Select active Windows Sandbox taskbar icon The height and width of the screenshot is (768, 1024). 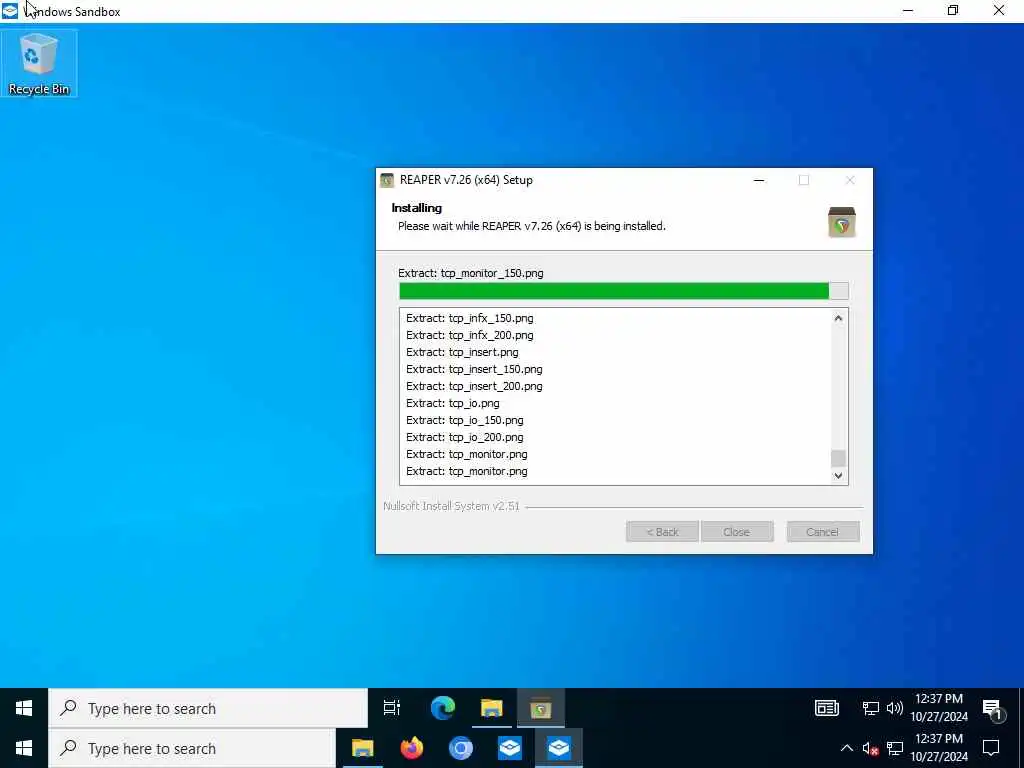(x=559, y=748)
